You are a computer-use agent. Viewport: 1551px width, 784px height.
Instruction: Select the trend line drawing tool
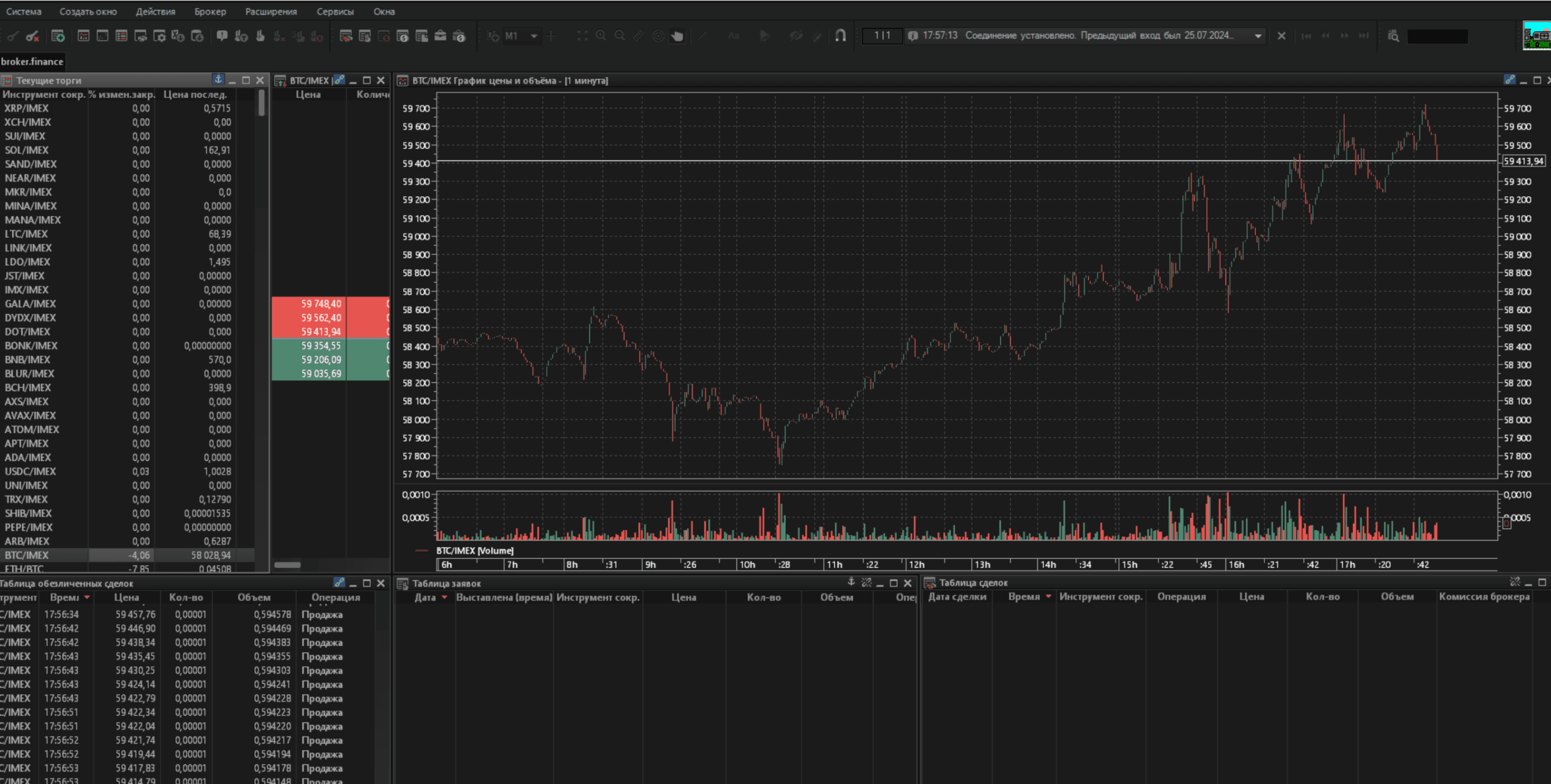702,36
